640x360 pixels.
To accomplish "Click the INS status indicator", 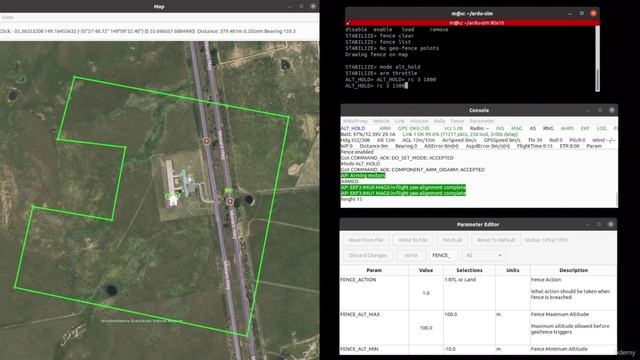I will (500, 128).
